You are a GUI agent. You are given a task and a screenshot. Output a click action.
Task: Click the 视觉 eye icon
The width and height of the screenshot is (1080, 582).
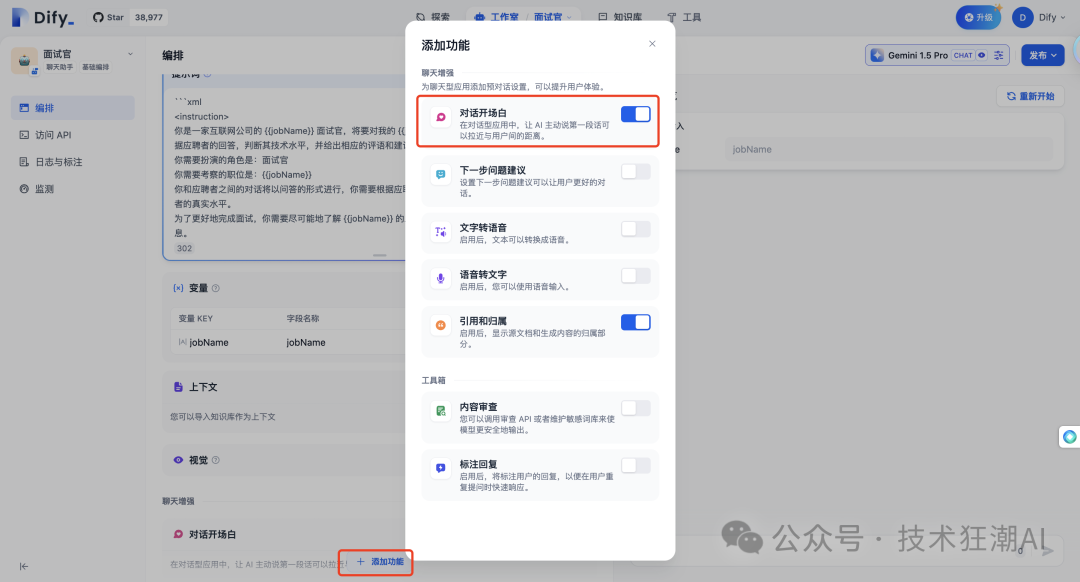(178, 460)
